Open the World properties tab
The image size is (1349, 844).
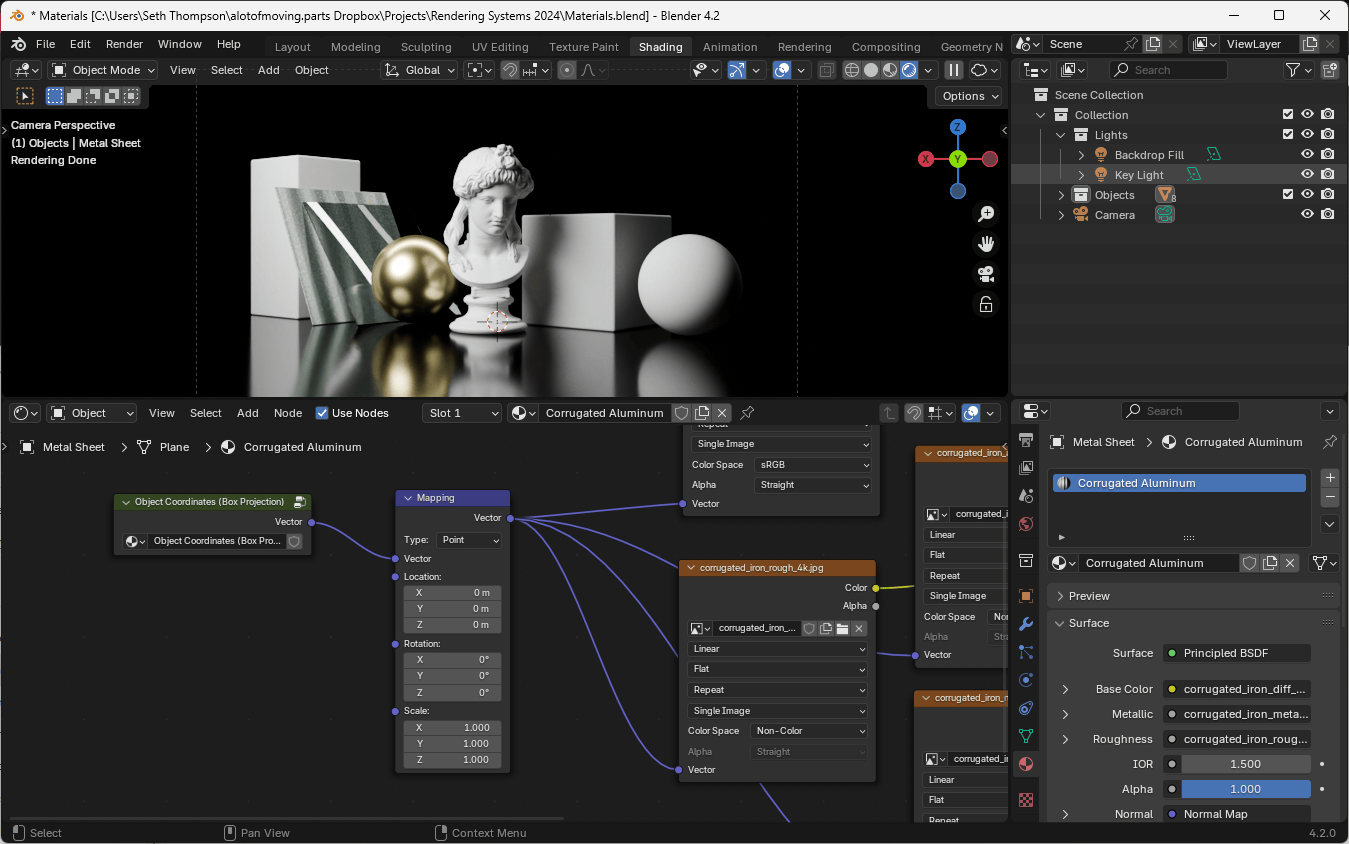click(1025, 524)
